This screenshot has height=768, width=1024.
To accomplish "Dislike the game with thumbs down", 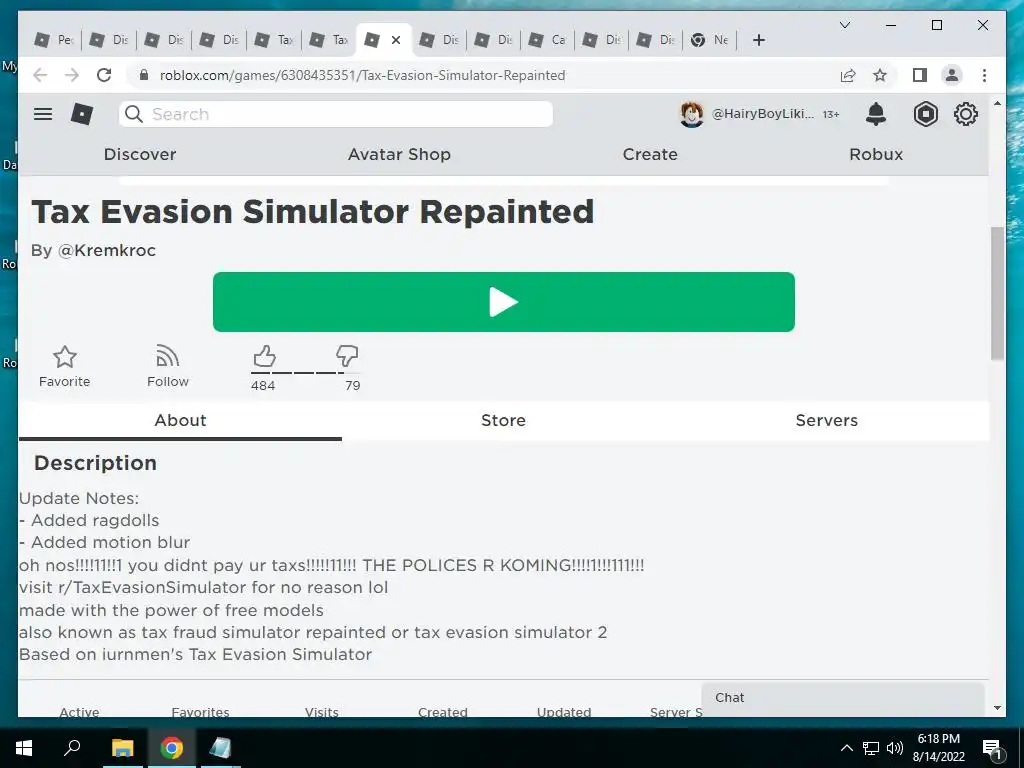I will point(347,356).
